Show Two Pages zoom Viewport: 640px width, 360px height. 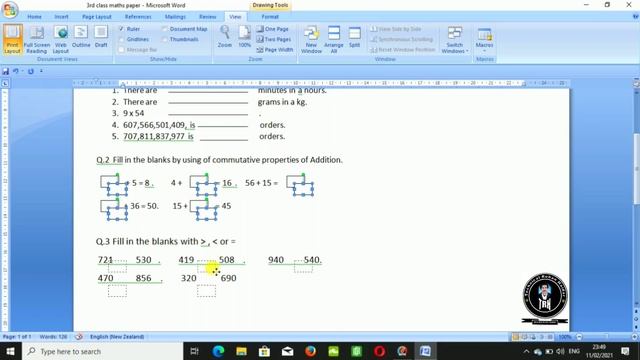(x=273, y=39)
